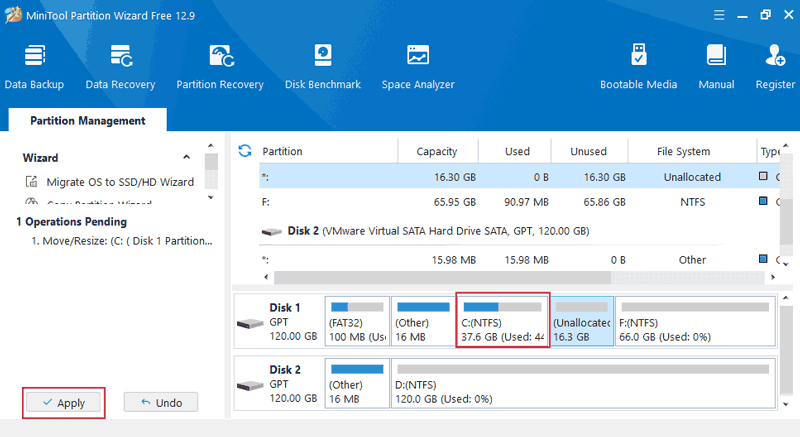Sort the list by Capacity column
This screenshot has height=437, width=800.
(436, 152)
